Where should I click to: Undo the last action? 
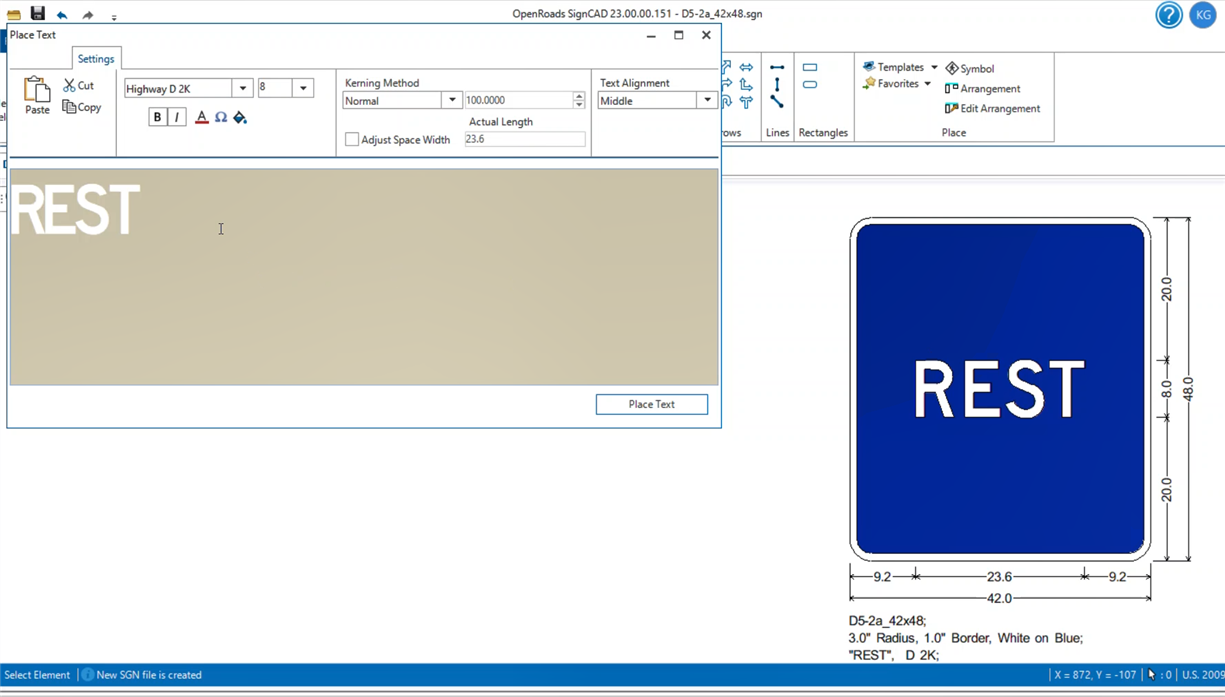[x=62, y=15]
